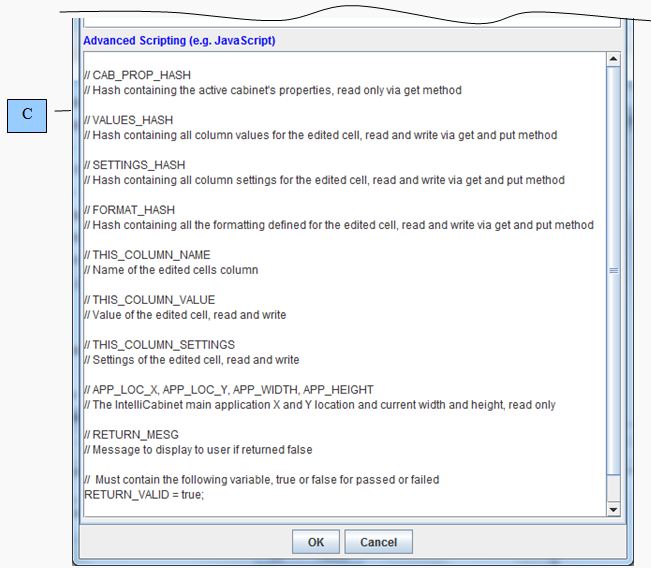Click the vertical scrollbar thumb
Screen dimensions: 651x568
(x=613, y=270)
